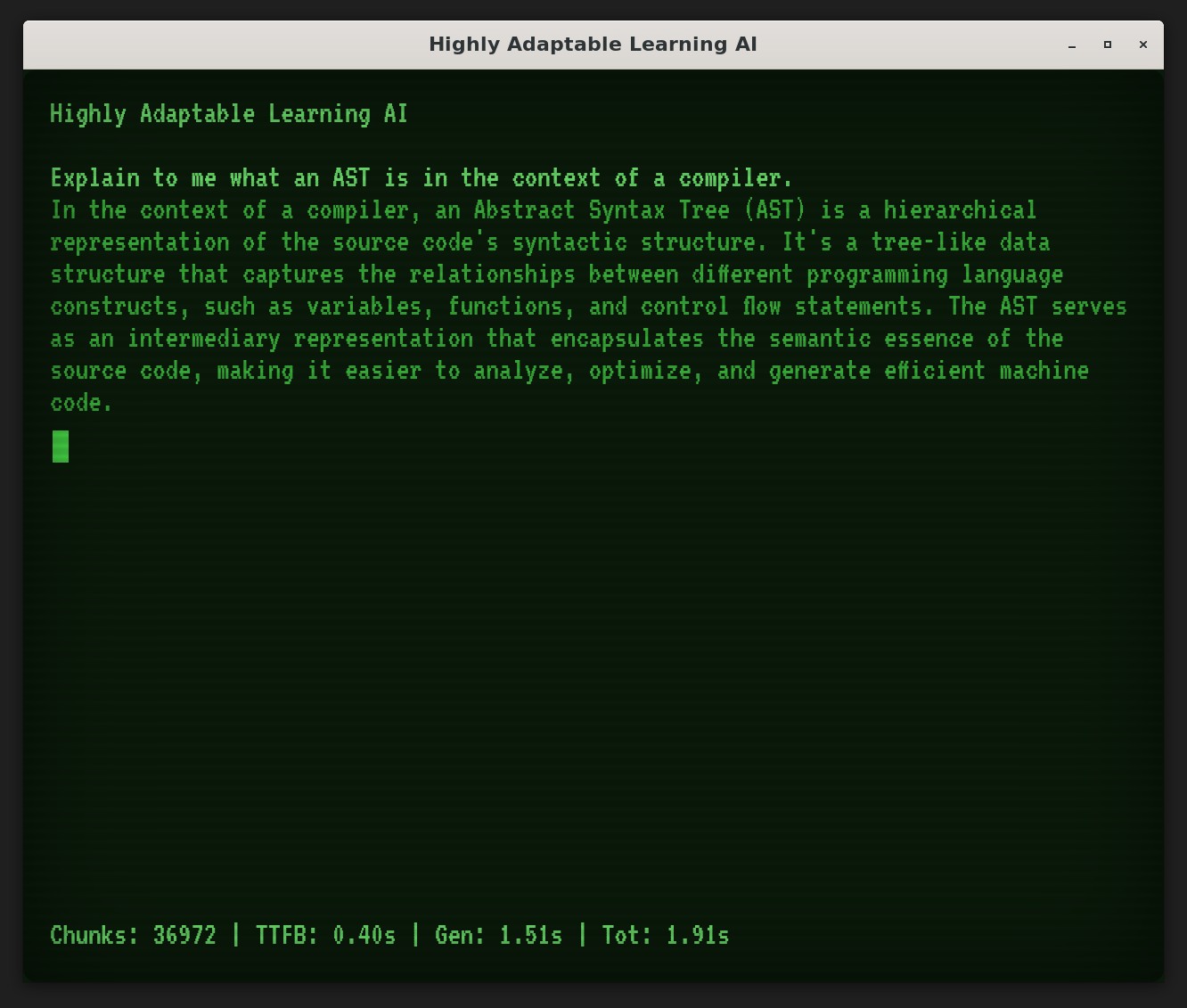Image resolution: width=1187 pixels, height=1008 pixels.
Task: Click the Gen: 1.51s timing readout
Action: point(498,935)
